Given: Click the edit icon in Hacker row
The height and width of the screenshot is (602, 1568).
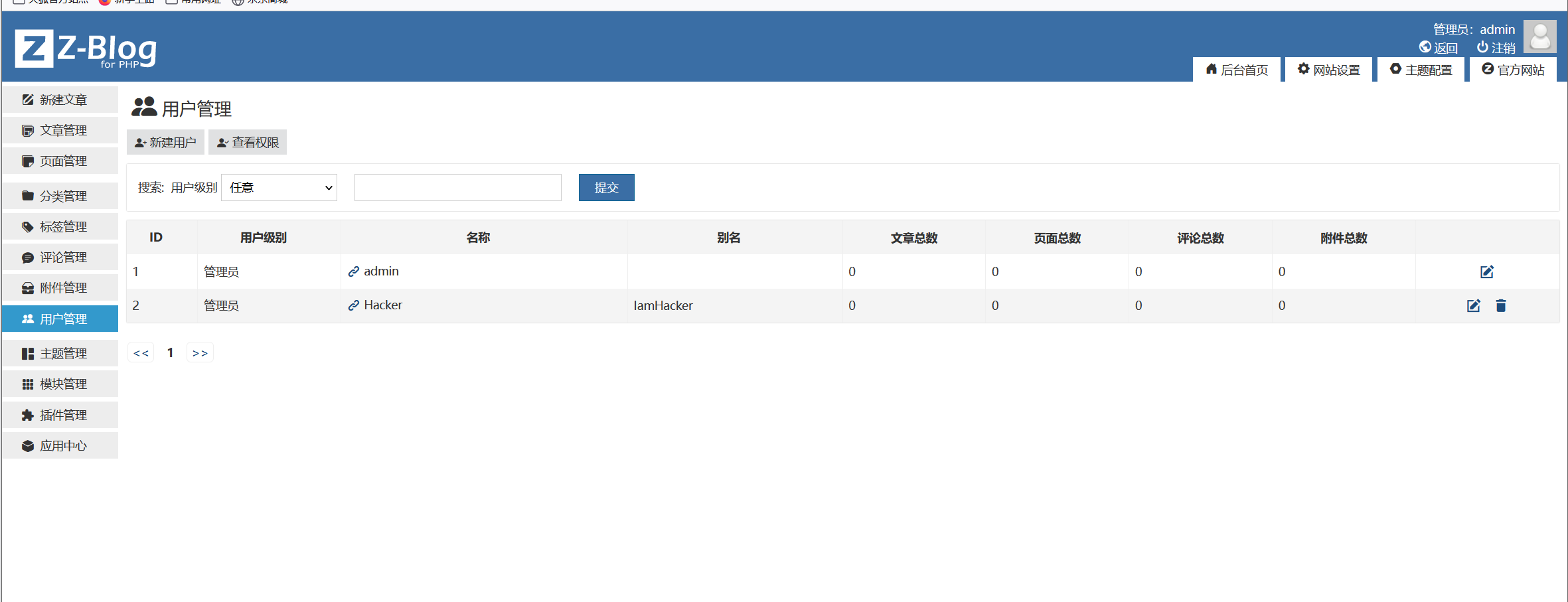Looking at the screenshot, I should pyautogui.click(x=1474, y=305).
